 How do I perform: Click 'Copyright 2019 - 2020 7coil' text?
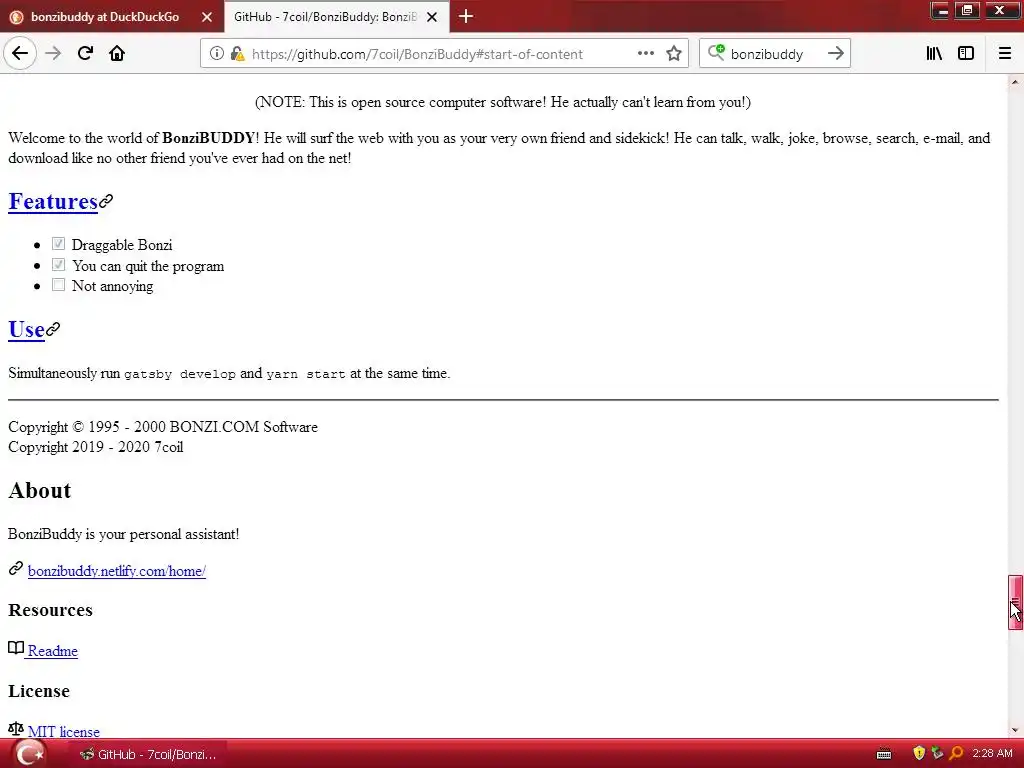95,447
